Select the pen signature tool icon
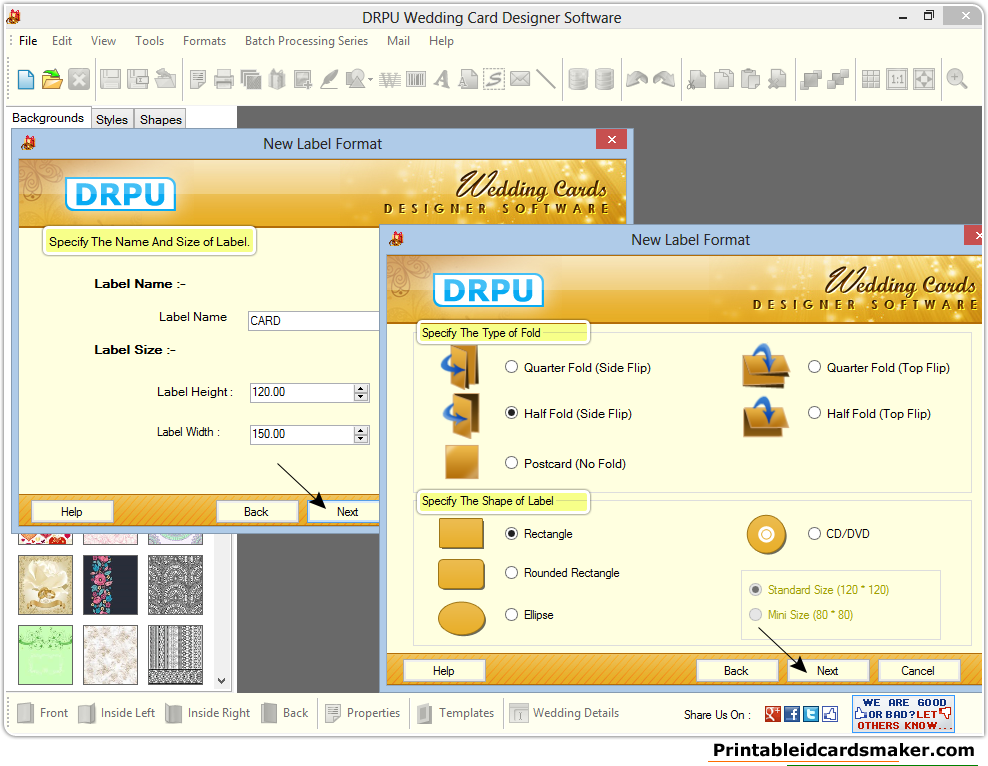The width and height of the screenshot is (988, 766). (x=330, y=79)
